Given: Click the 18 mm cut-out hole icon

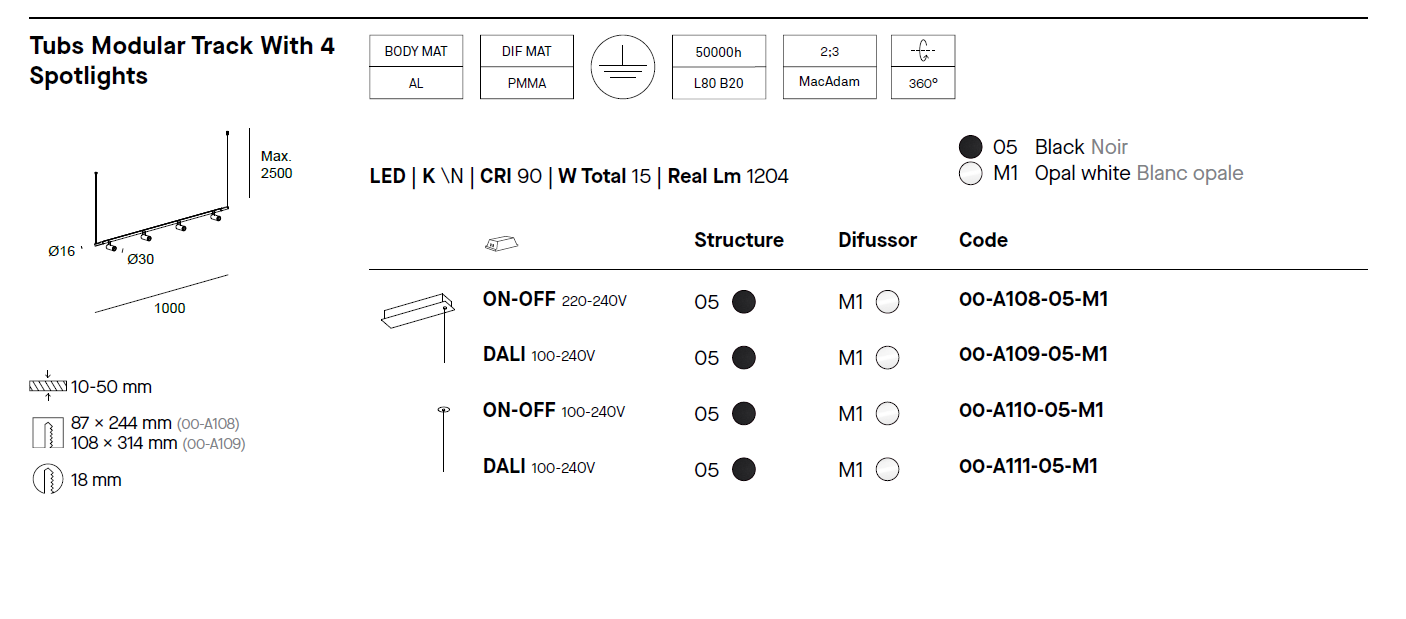Looking at the screenshot, I should (47, 480).
